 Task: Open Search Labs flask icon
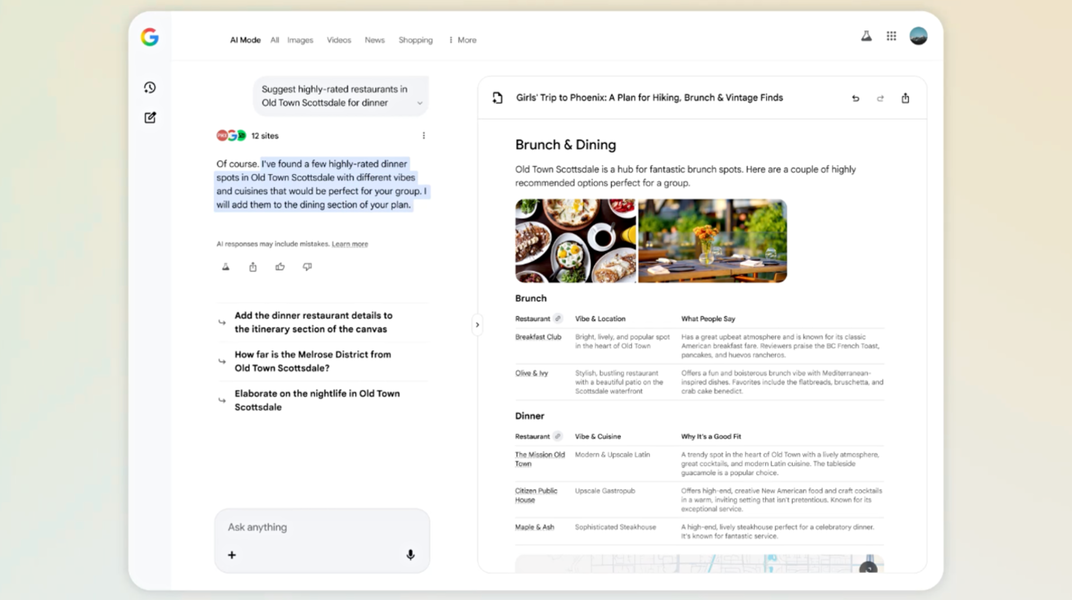866,36
